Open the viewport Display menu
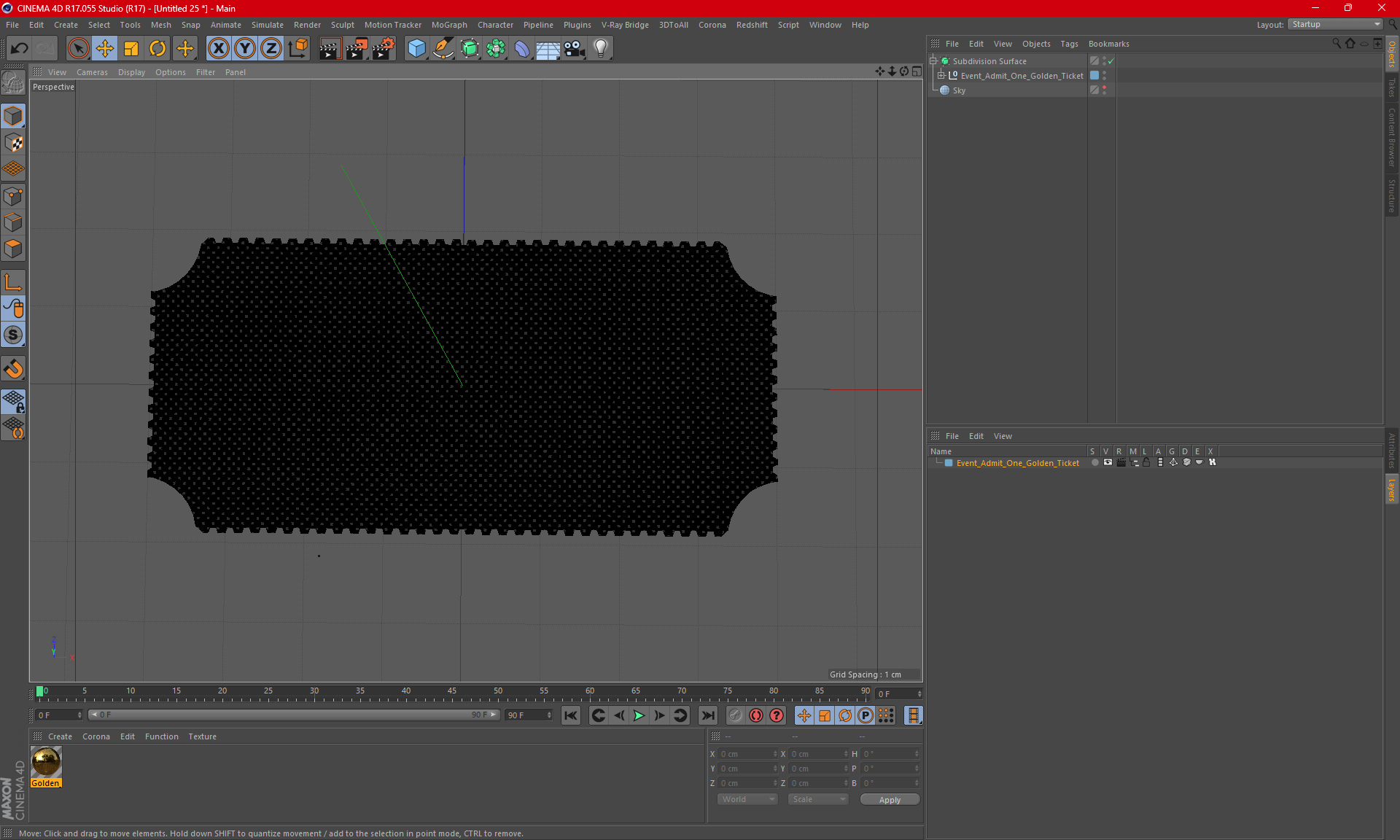This screenshot has width=1400, height=840. point(131,72)
